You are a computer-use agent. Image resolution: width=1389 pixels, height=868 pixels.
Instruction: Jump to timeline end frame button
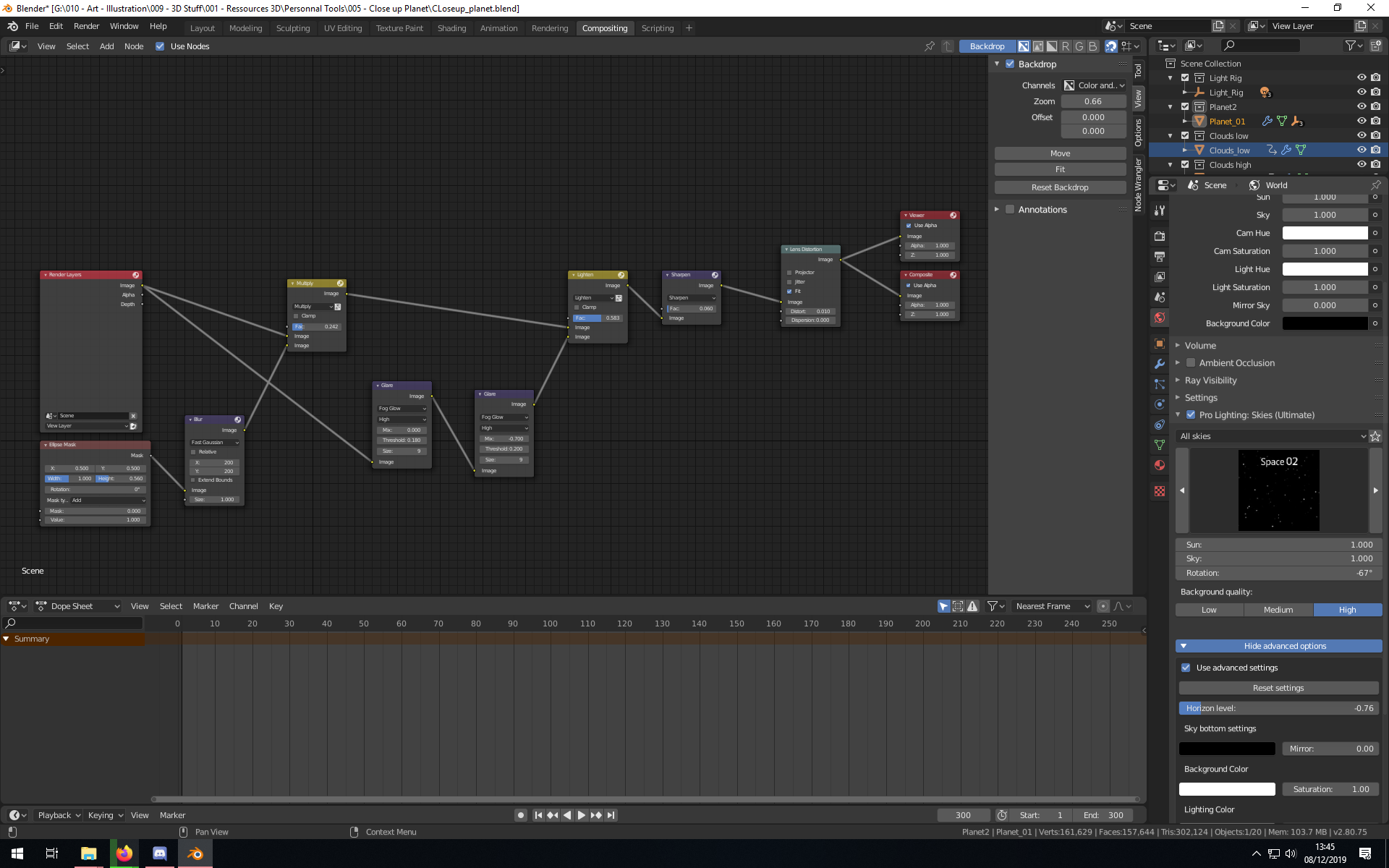tap(611, 815)
